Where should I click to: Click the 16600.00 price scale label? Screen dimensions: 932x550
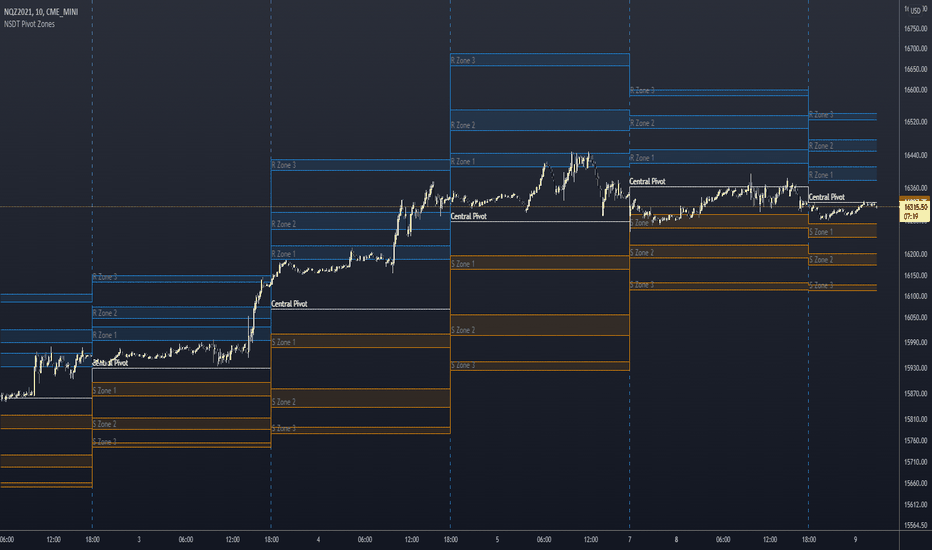tap(915, 90)
